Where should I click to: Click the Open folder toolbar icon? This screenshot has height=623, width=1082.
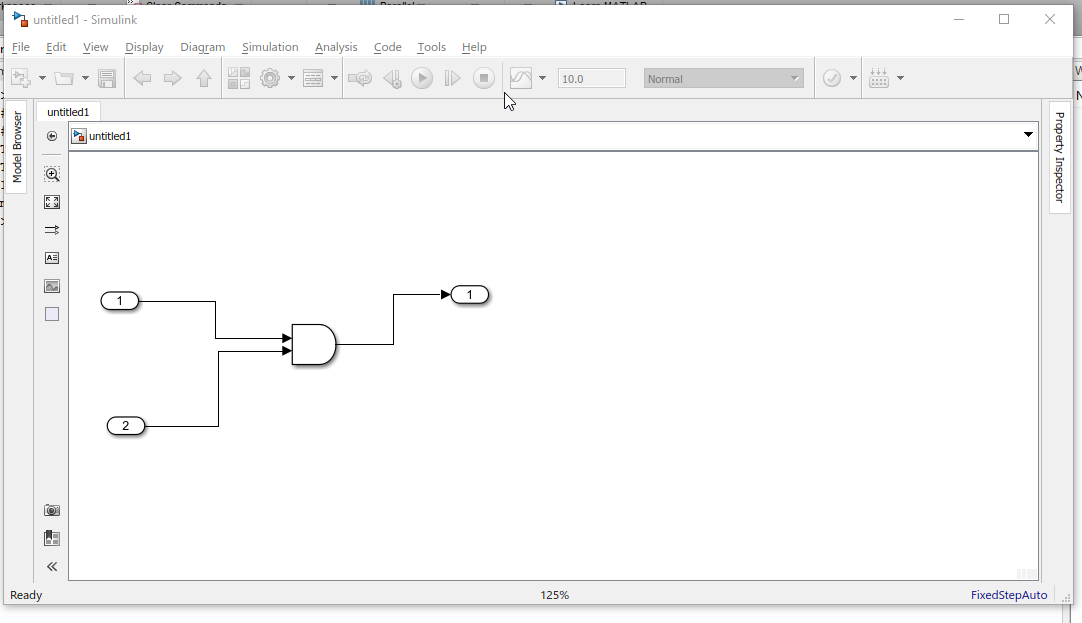[x=64, y=78]
